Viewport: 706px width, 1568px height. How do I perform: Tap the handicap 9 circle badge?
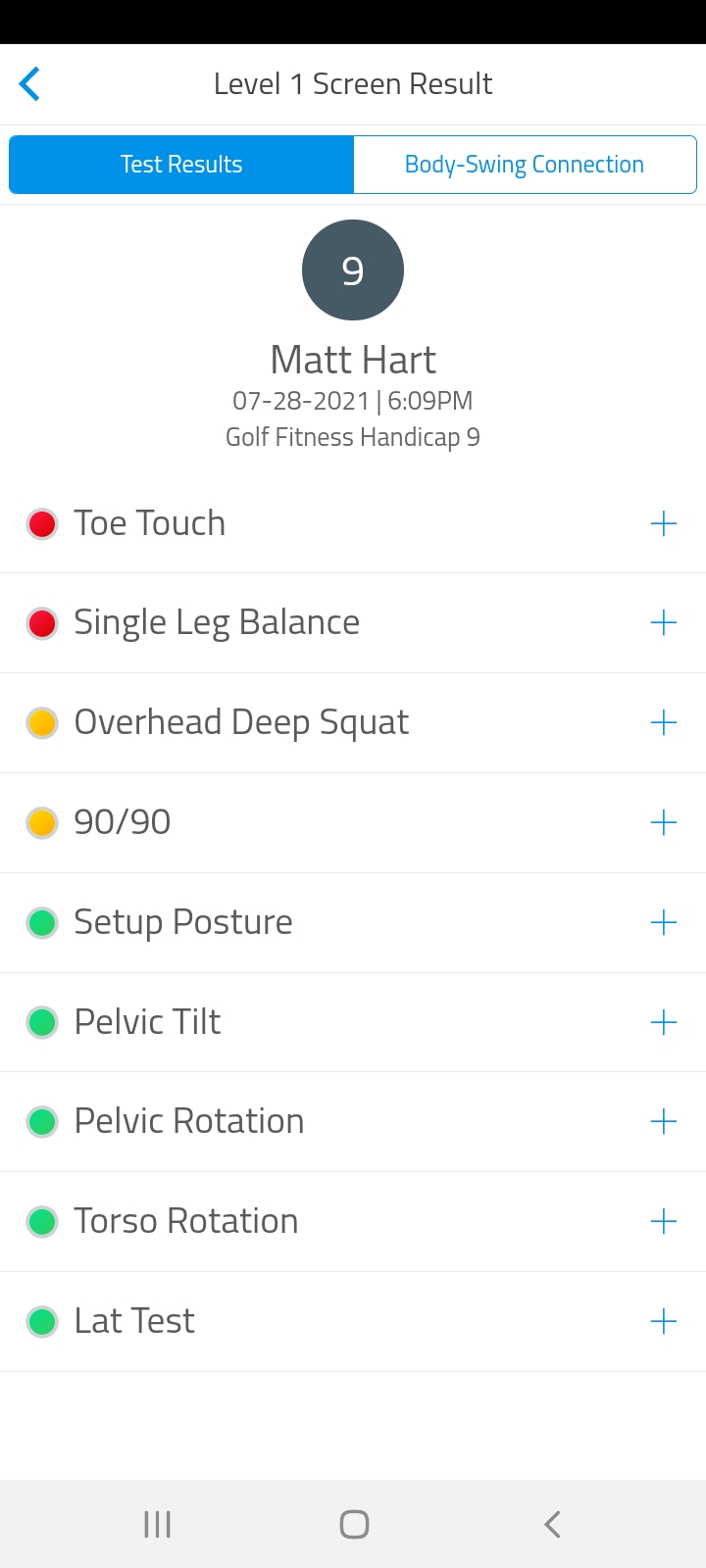pyautogui.click(x=353, y=270)
